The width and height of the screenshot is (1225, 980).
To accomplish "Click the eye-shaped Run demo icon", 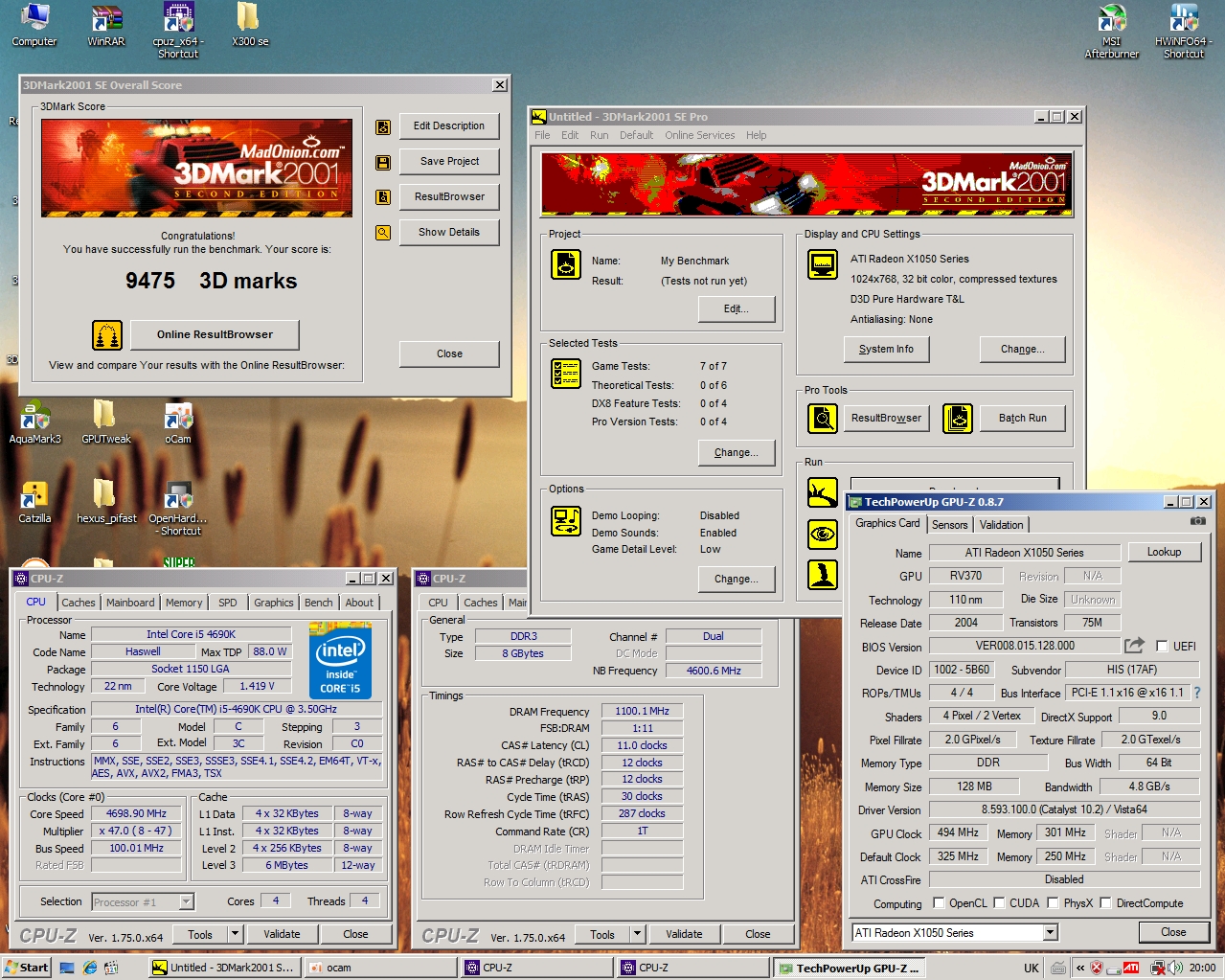I will point(823,534).
